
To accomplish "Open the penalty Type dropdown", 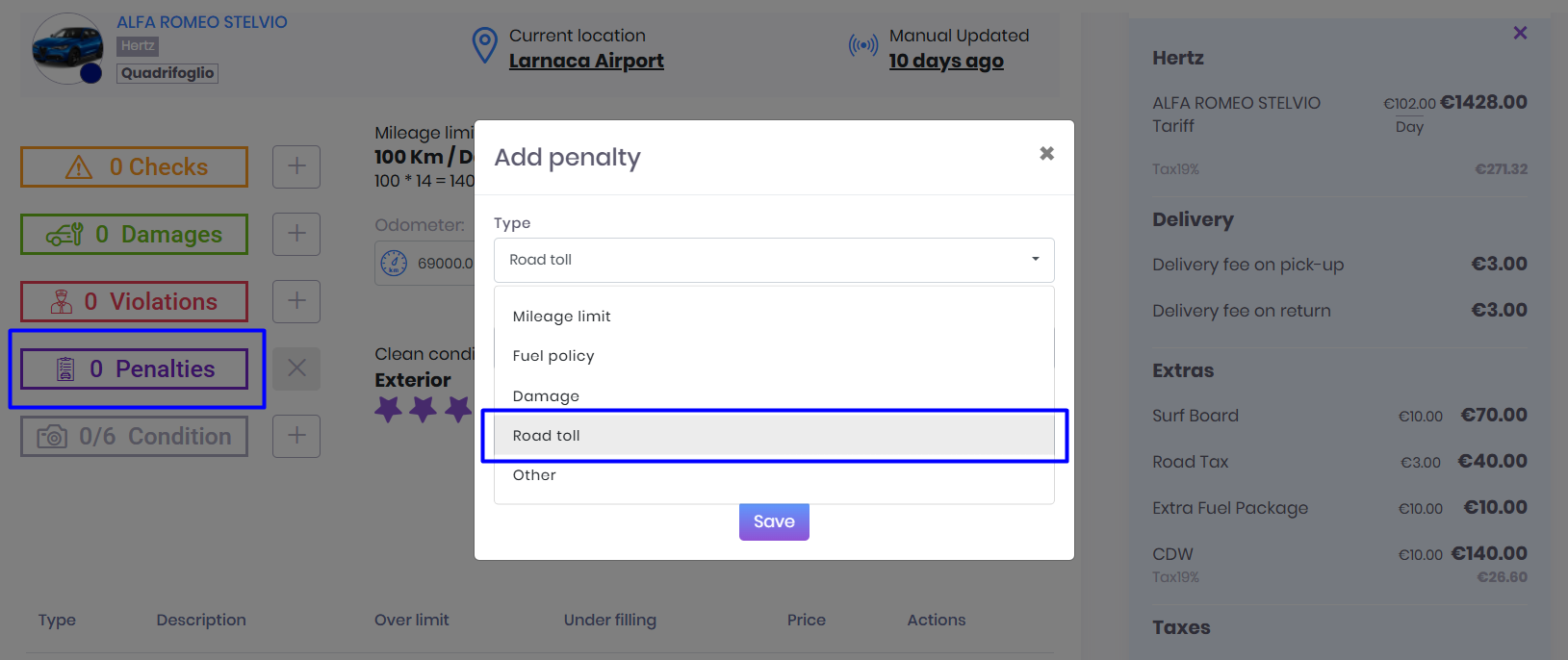I will click(x=774, y=260).
